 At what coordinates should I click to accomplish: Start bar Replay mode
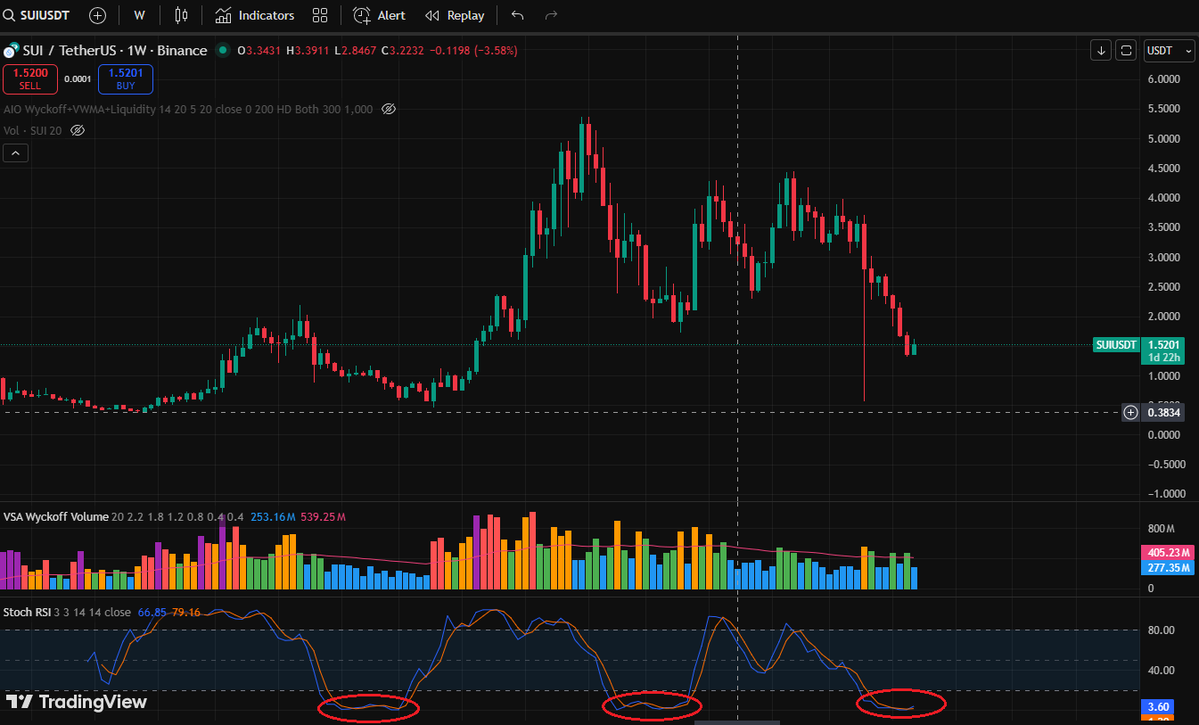coord(455,15)
